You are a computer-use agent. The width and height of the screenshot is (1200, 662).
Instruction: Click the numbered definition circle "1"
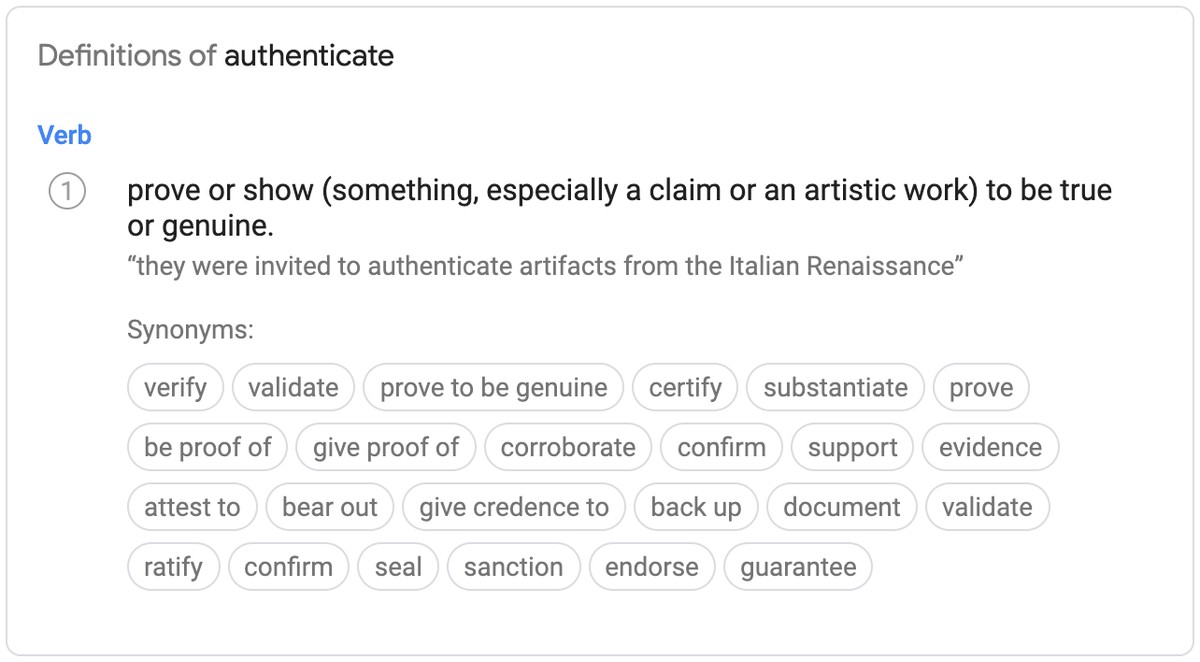coord(67,190)
